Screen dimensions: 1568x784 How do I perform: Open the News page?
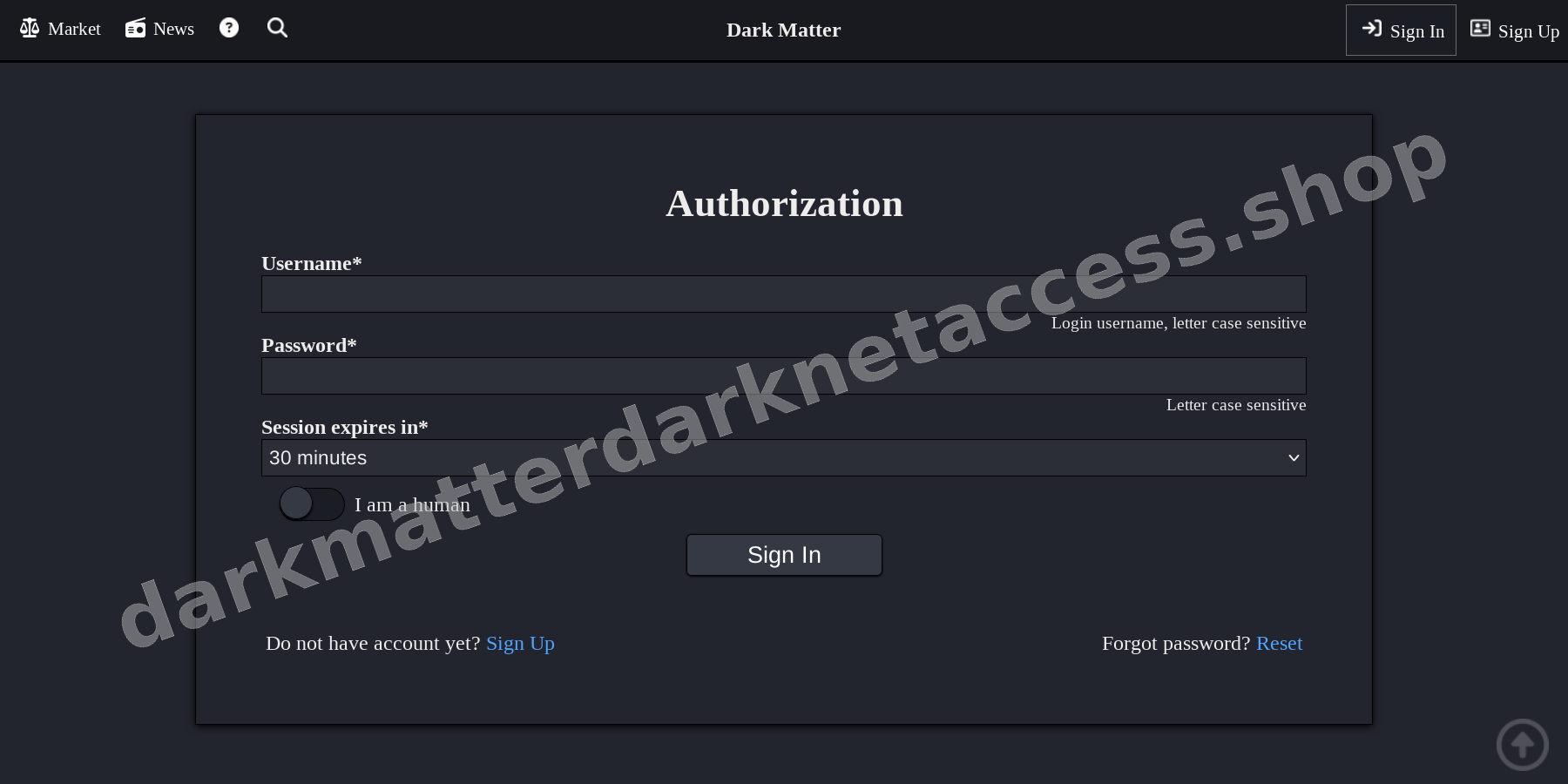tap(174, 29)
